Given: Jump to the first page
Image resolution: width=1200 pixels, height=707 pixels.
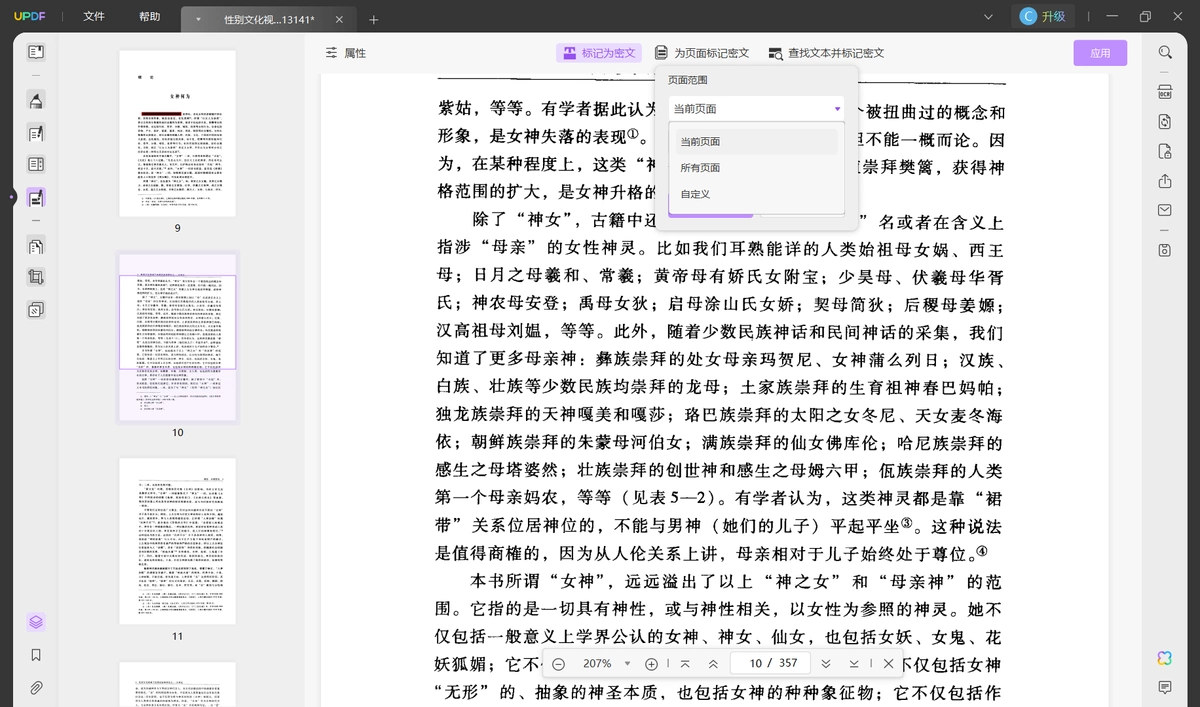Looking at the screenshot, I should click(685, 664).
